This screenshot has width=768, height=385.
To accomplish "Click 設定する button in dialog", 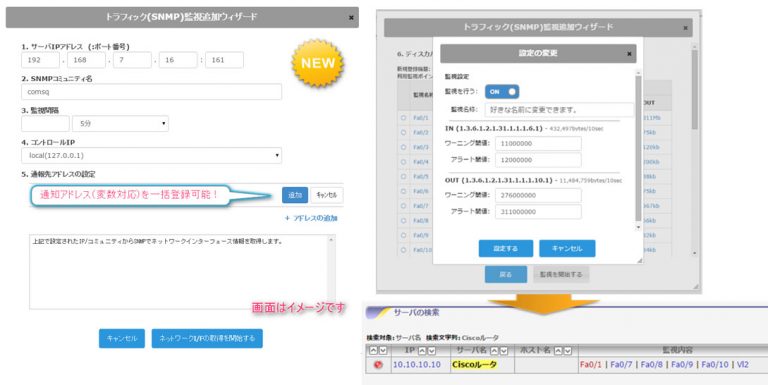I will 505,248.
